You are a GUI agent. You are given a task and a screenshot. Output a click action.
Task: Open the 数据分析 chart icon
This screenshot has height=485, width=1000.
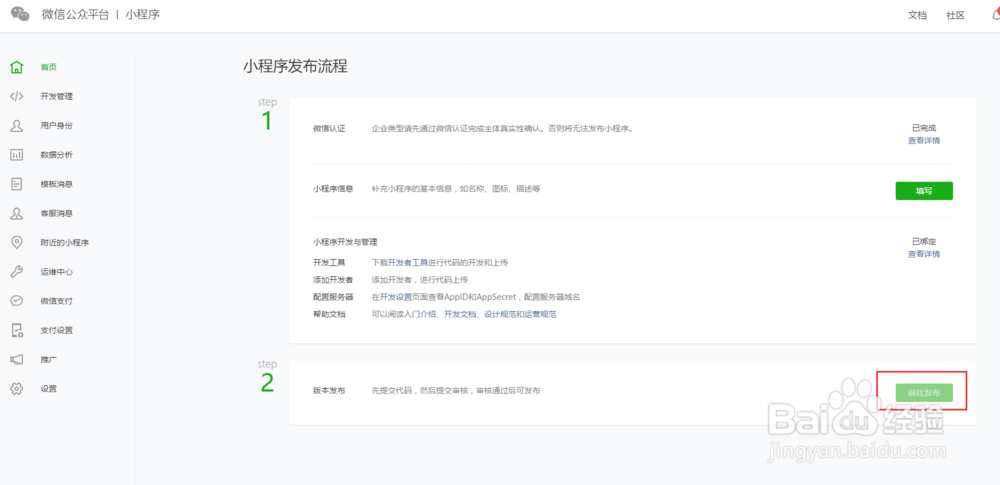tap(17, 154)
